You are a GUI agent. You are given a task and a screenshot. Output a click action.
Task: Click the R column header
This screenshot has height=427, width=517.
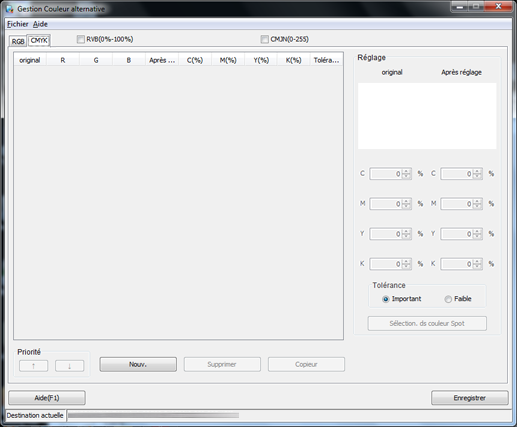click(x=63, y=60)
